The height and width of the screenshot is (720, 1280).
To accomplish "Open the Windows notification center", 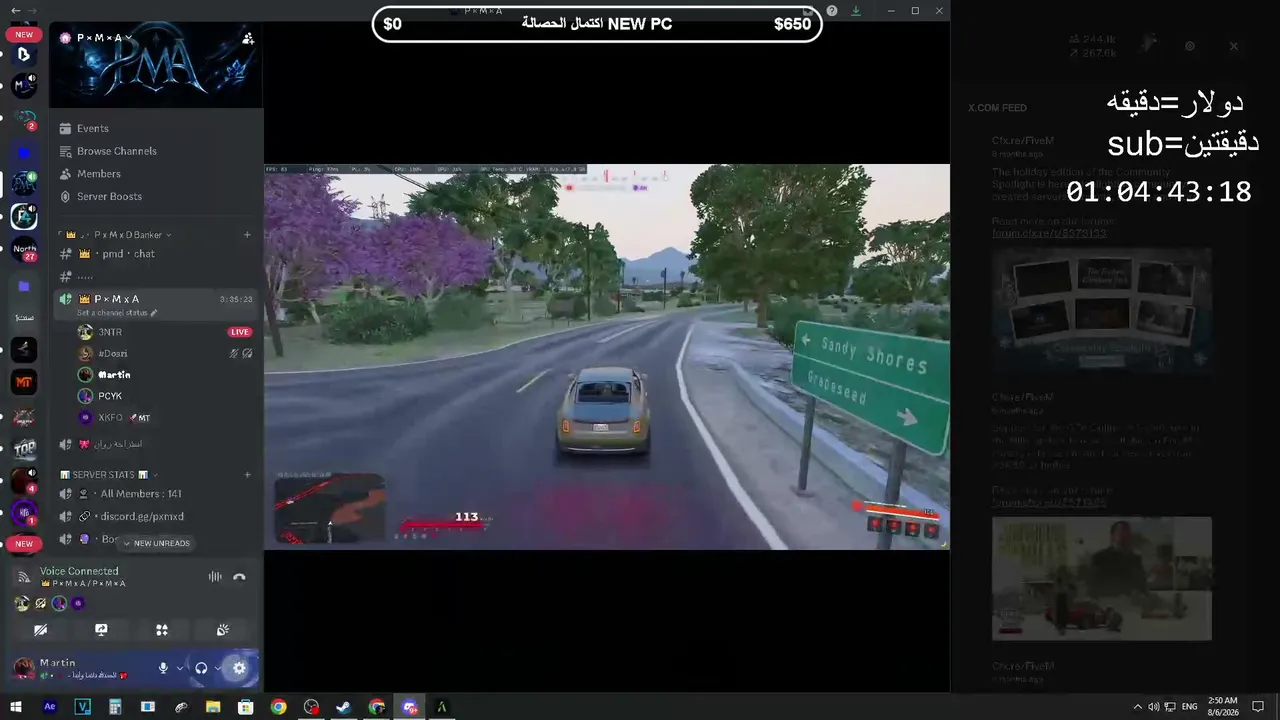I will pyautogui.click(x=1258, y=707).
